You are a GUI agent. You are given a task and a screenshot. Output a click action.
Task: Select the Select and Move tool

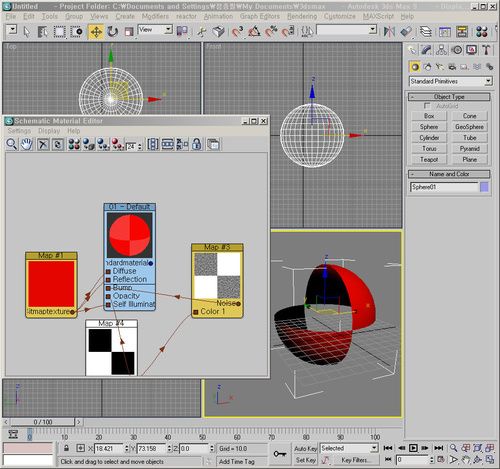pos(96,32)
